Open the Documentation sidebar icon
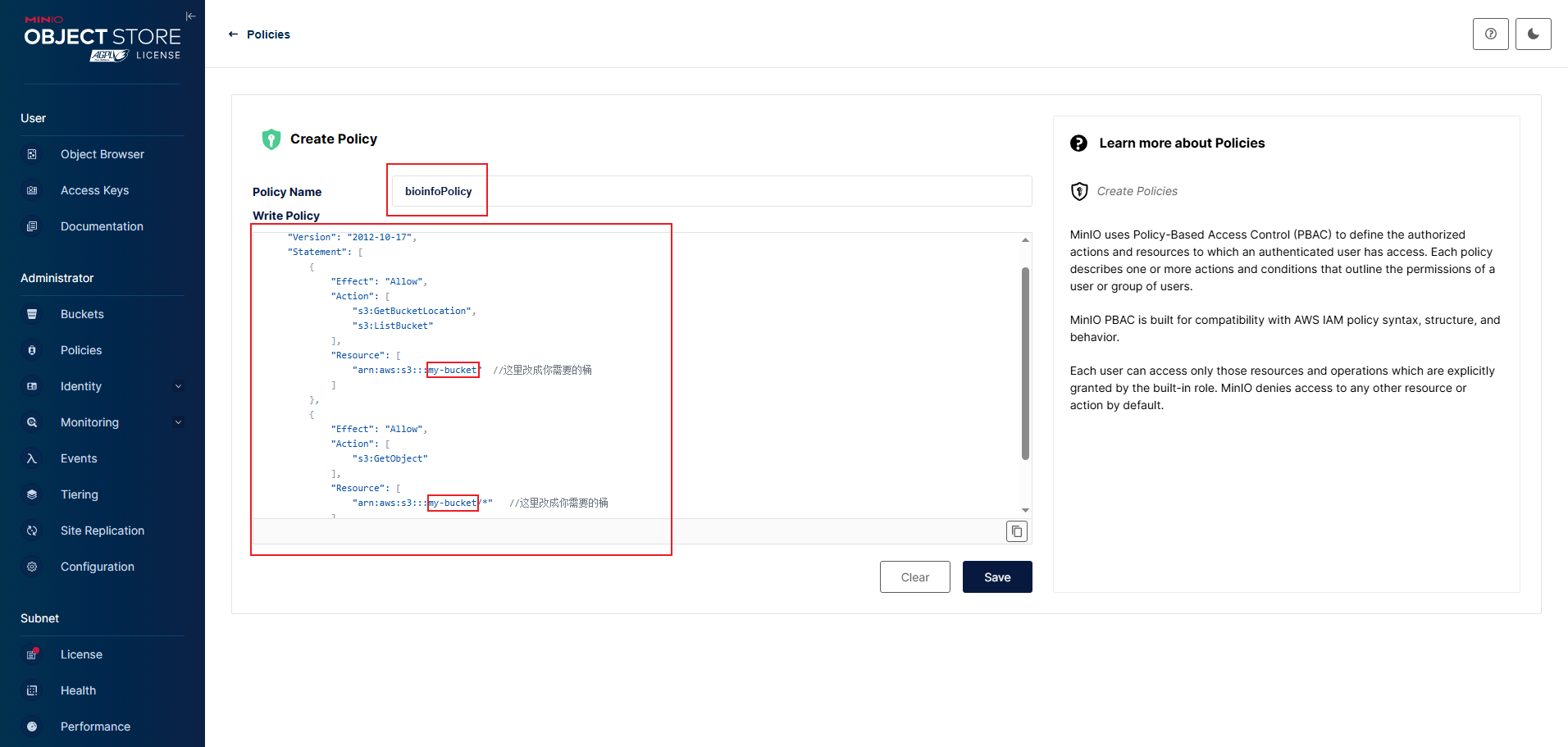This screenshot has width=1568, height=747. [x=32, y=226]
